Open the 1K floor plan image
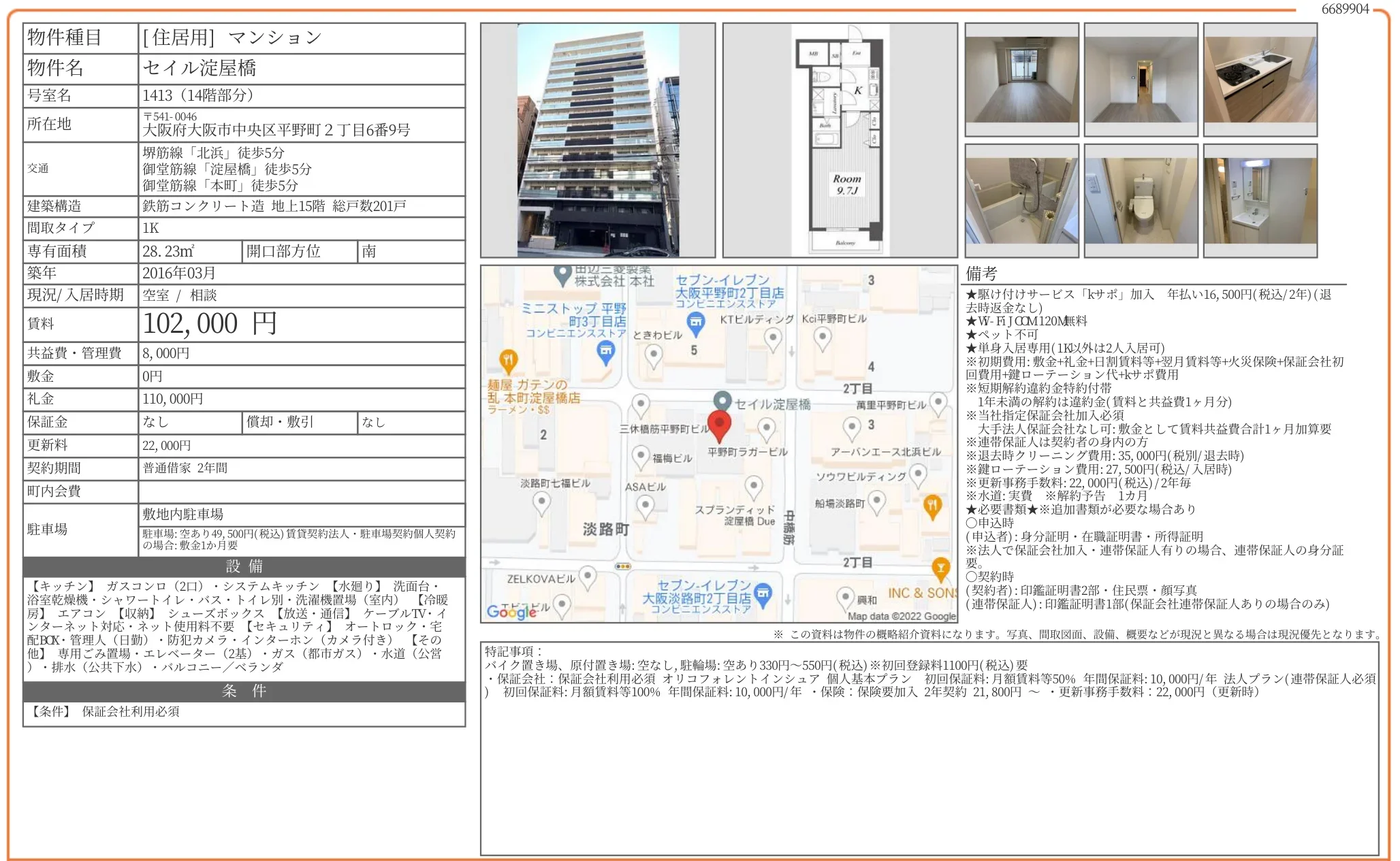 pyautogui.click(x=840, y=140)
